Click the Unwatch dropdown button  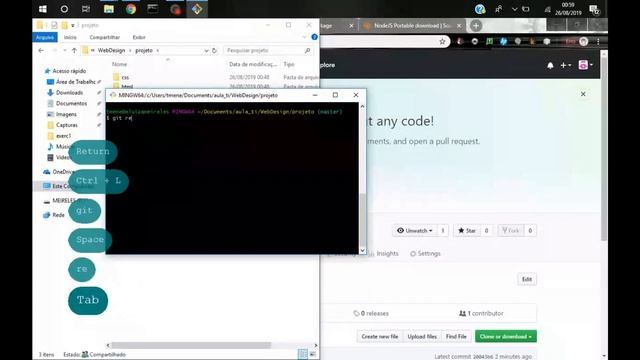(415, 231)
